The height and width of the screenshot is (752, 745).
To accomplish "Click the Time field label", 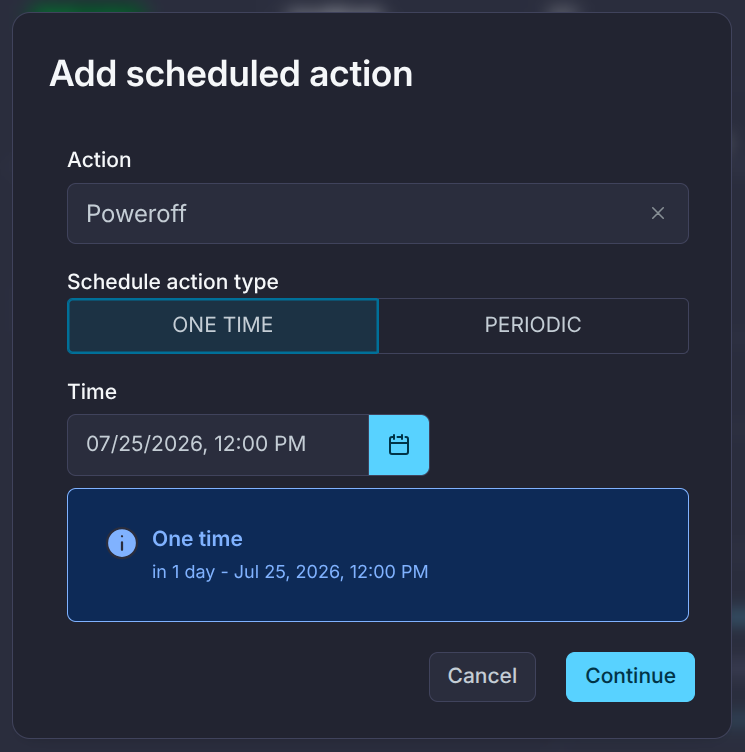I will click(92, 392).
